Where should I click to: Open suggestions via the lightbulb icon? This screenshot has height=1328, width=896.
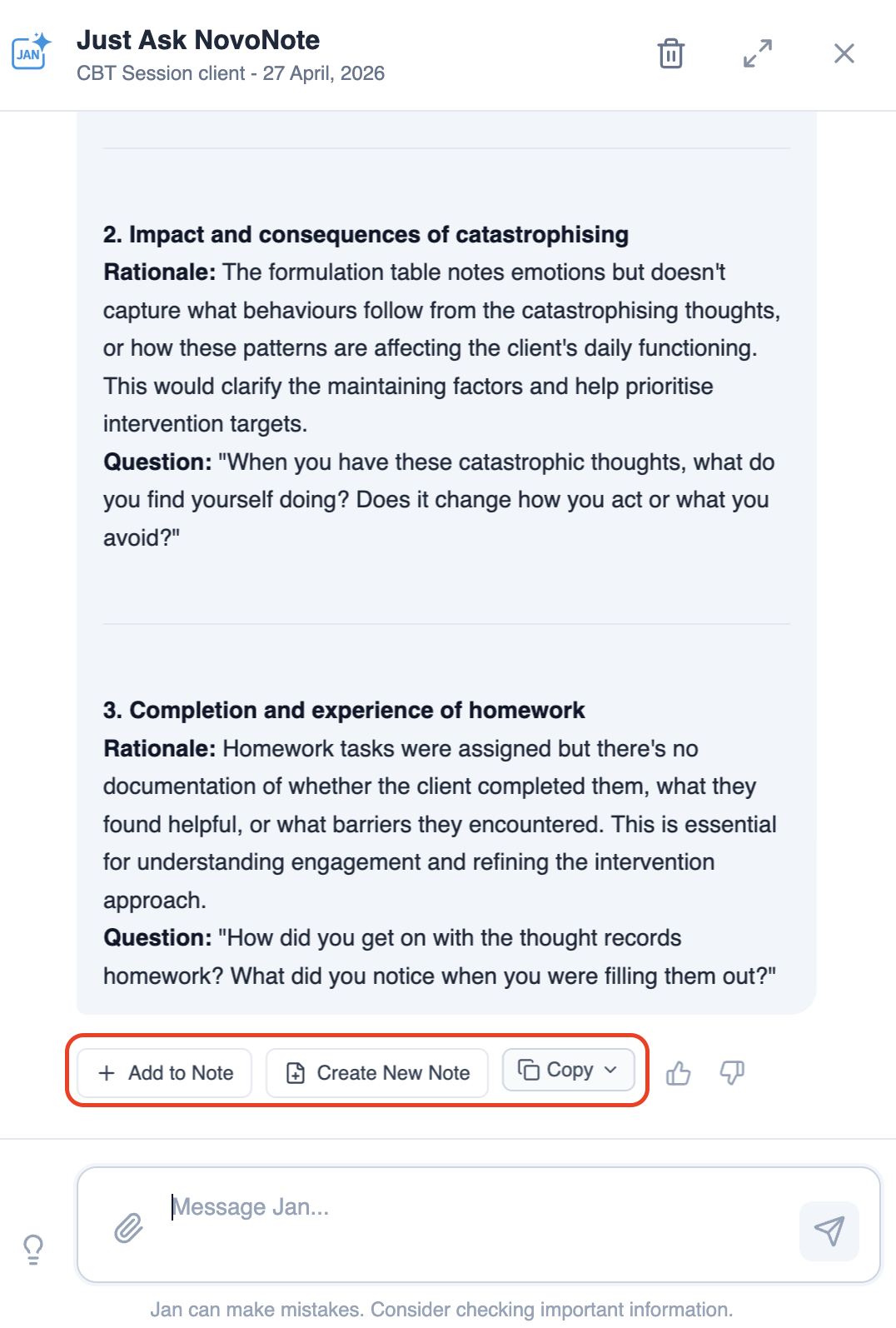click(x=33, y=1248)
